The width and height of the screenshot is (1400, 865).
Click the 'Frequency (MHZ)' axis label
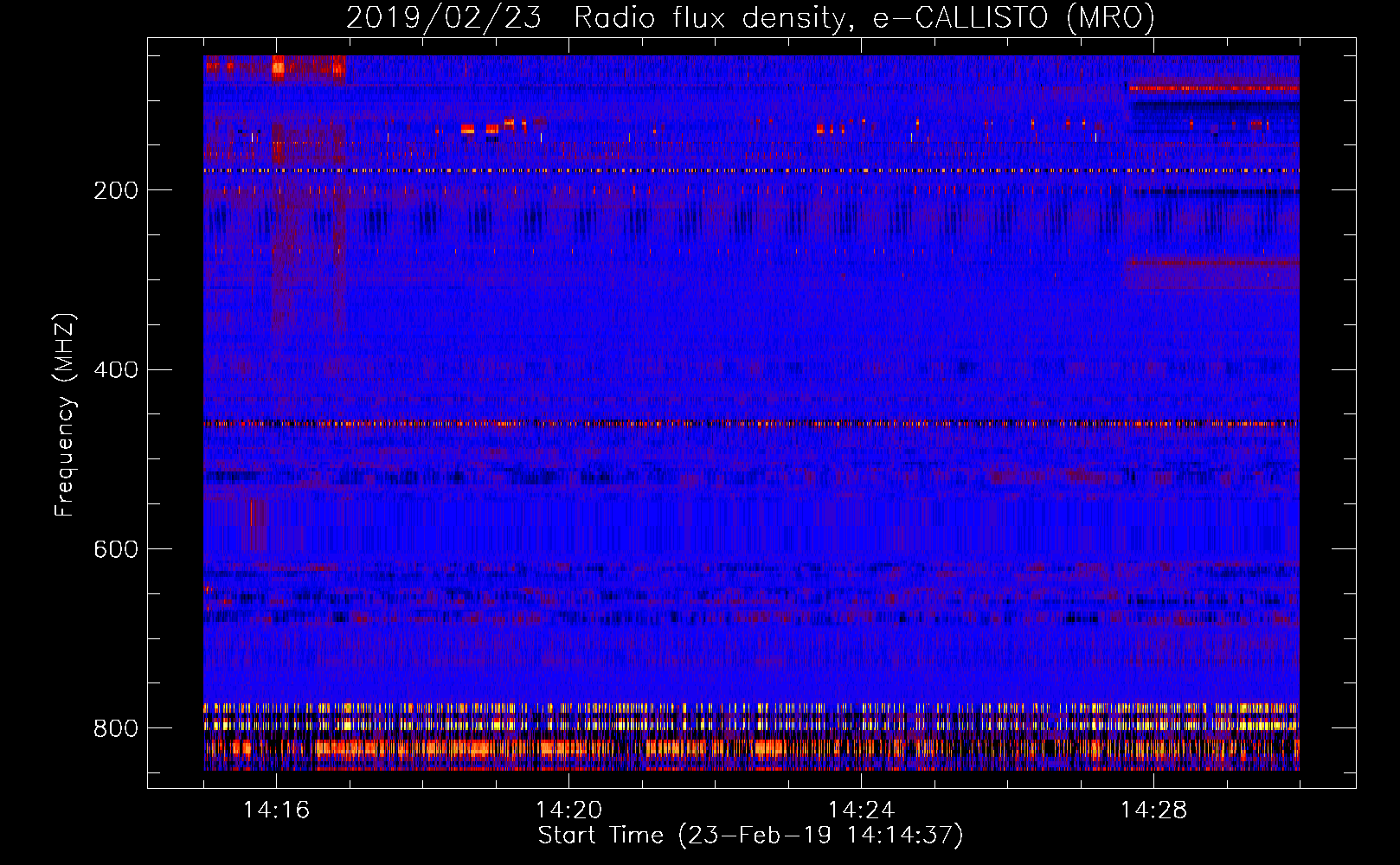pos(64,414)
